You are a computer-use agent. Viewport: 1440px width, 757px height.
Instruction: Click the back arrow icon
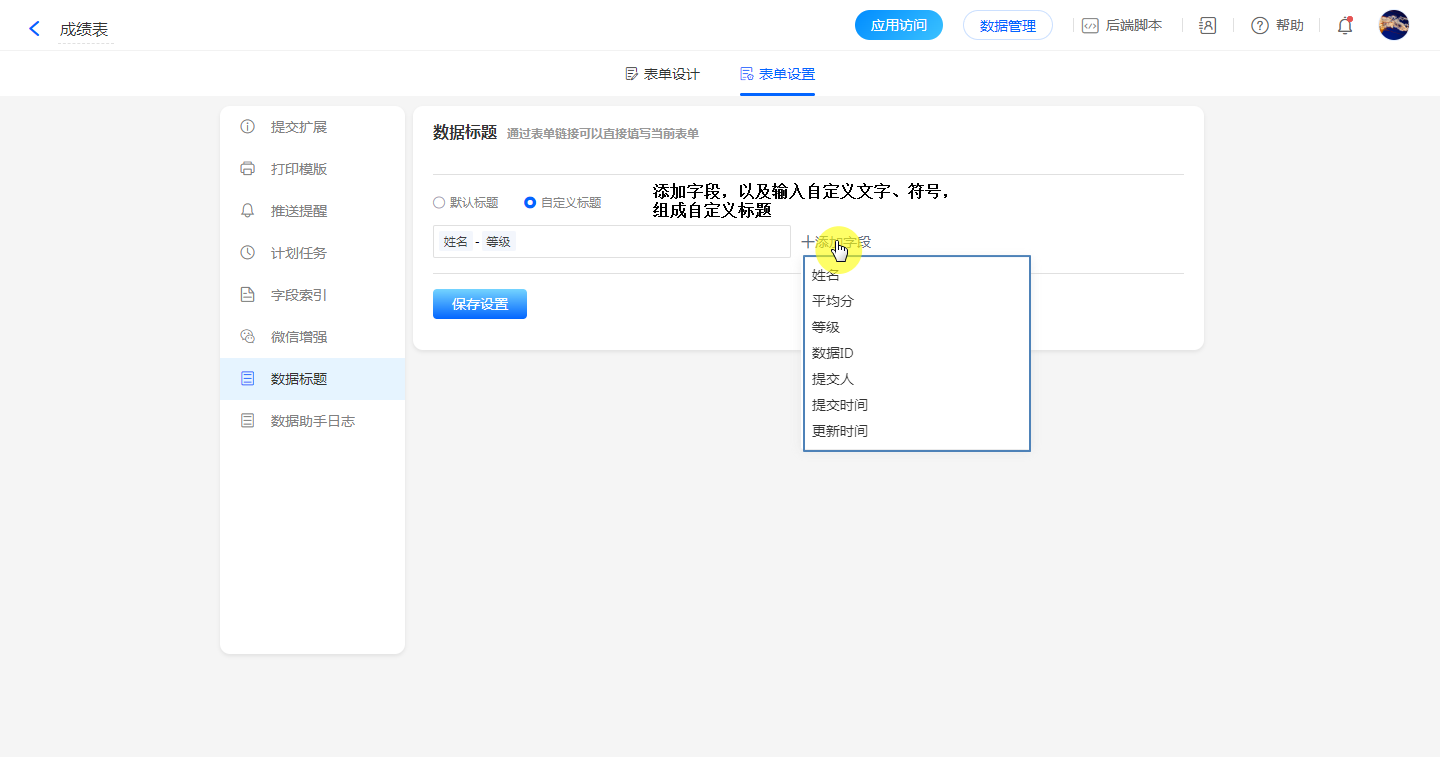(35, 29)
